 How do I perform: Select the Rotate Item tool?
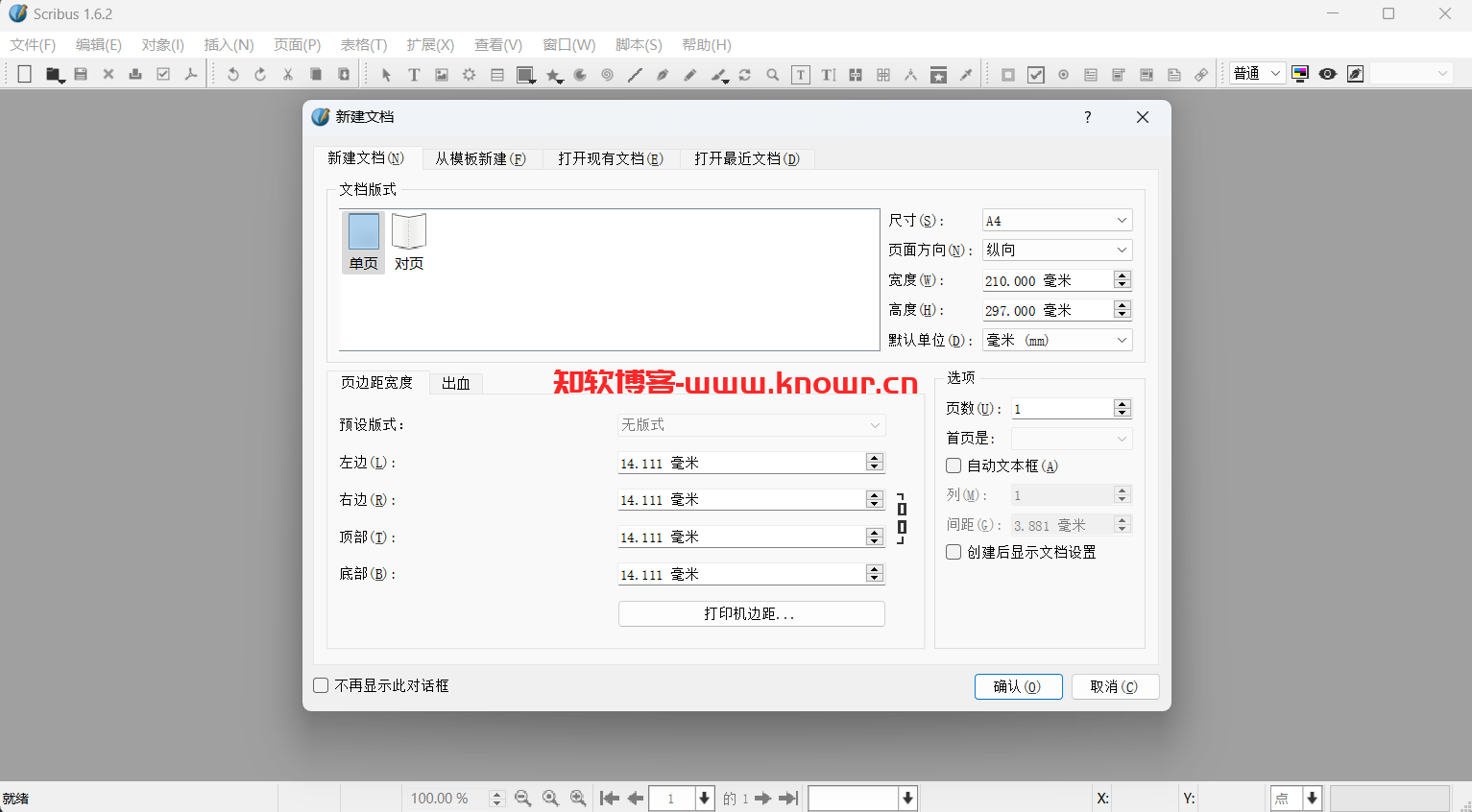(745, 74)
